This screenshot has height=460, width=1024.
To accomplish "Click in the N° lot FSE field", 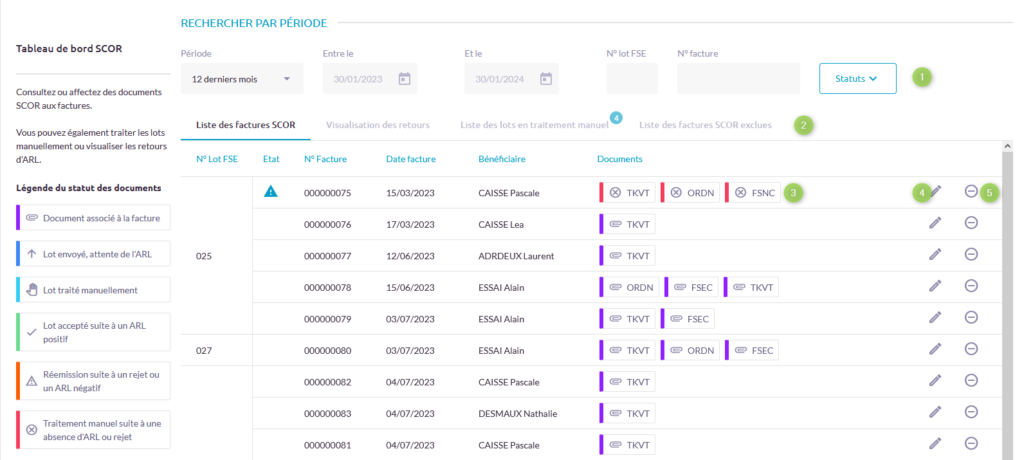I will click(x=631, y=78).
